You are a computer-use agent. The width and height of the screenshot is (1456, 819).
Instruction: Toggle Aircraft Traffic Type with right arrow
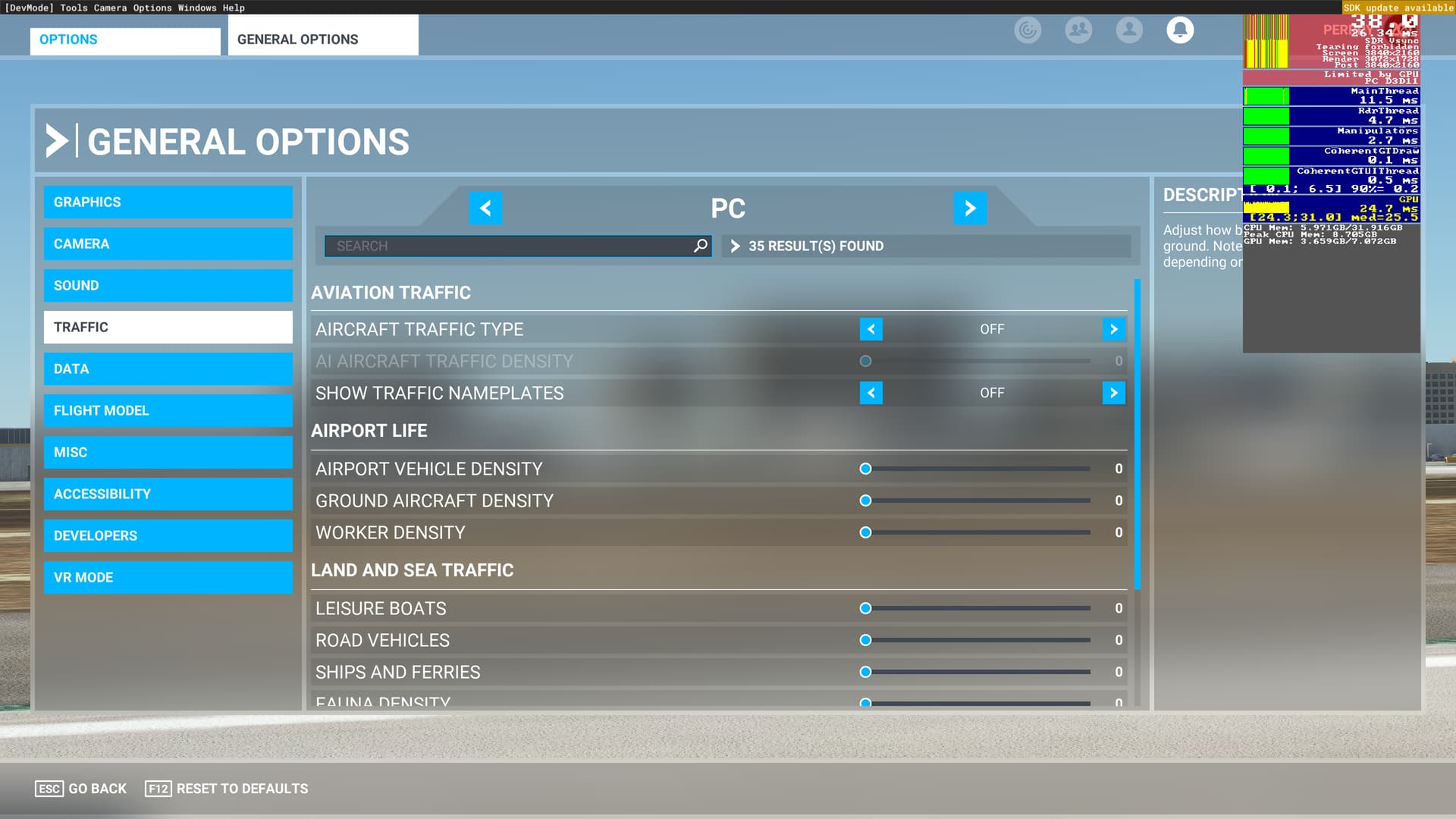1113,329
